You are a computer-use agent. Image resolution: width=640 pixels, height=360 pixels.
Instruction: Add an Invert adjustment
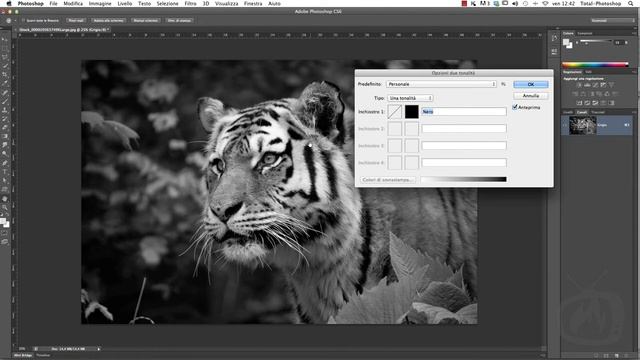pyautogui.click(x=579, y=102)
